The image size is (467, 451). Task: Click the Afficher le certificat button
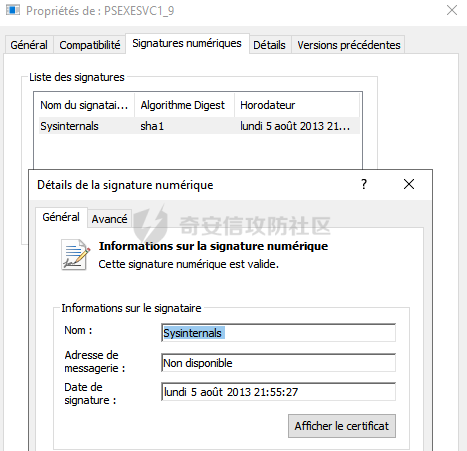point(342,426)
